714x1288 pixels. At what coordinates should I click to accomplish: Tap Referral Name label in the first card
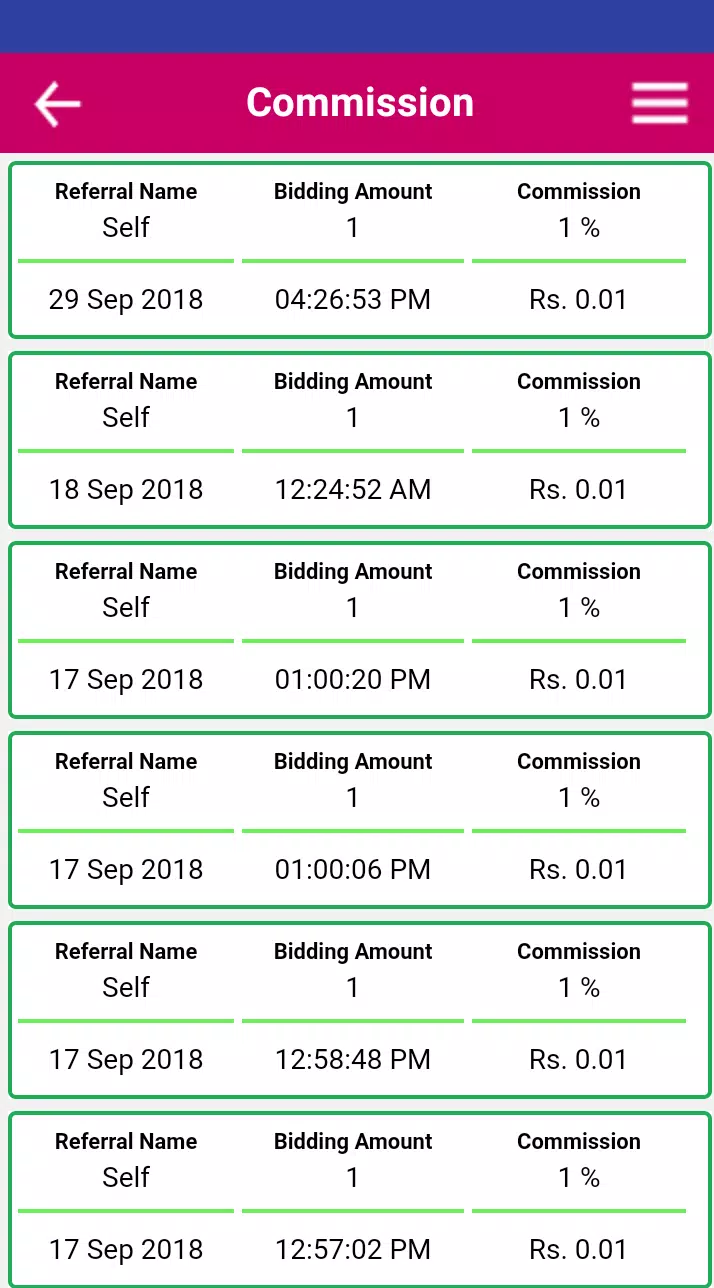click(x=126, y=191)
